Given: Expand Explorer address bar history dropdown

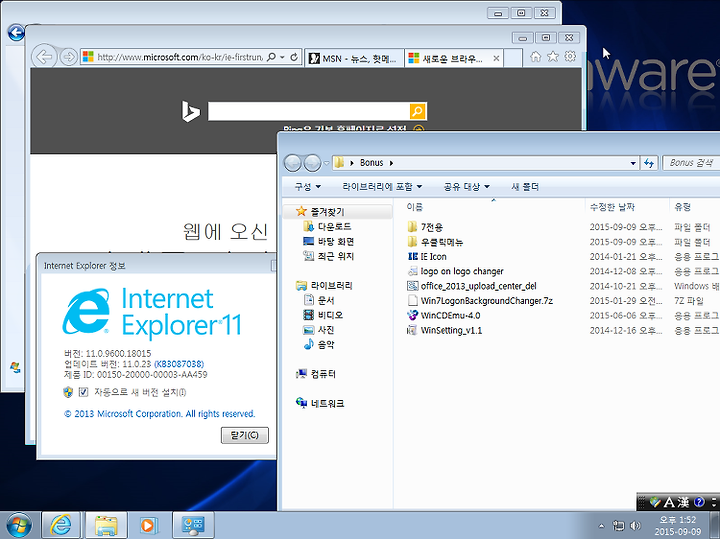Looking at the screenshot, I should (633, 163).
